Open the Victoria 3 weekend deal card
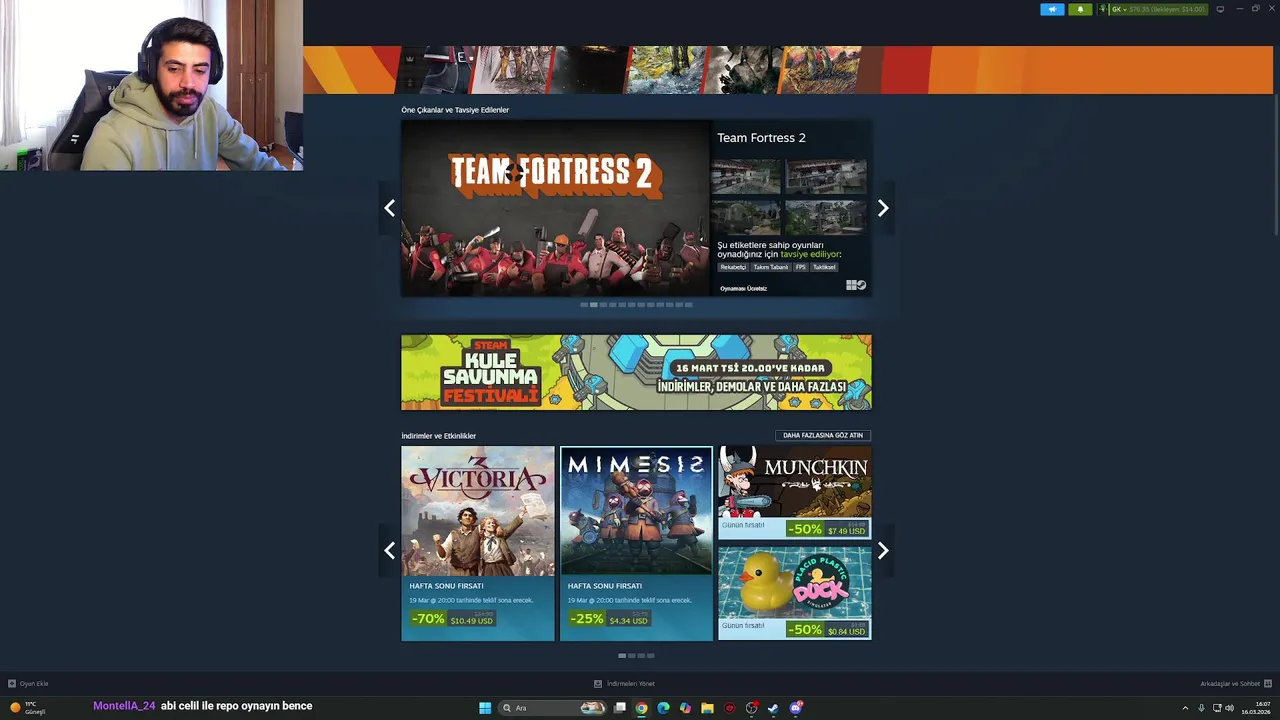Viewport: 1280px width, 720px height. [x=478, y=543]
